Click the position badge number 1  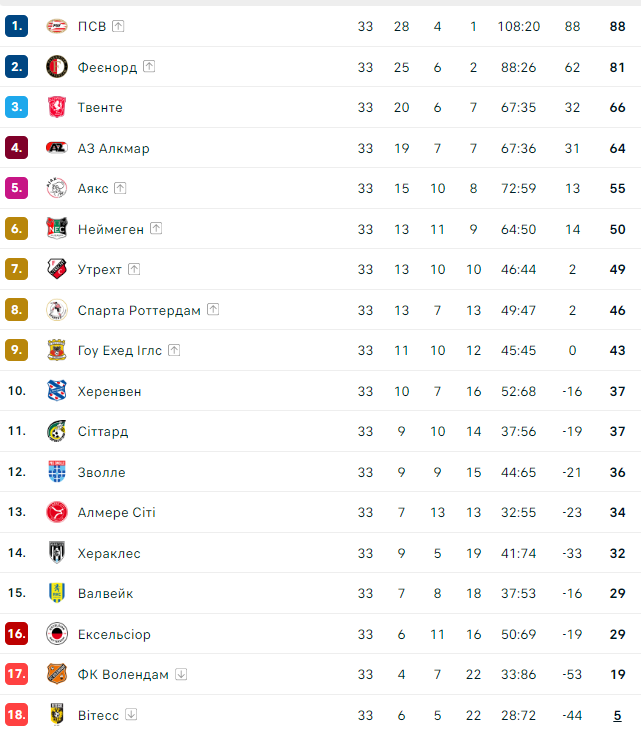[16, 26]
